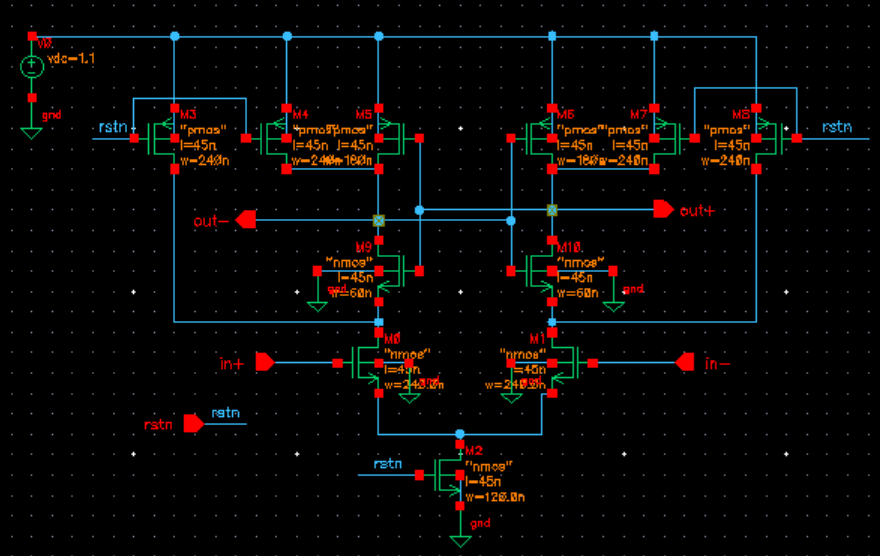The image size is (880, 556).
Task: Select ground symbol below transistor M2
Action: tap(460, 541)
